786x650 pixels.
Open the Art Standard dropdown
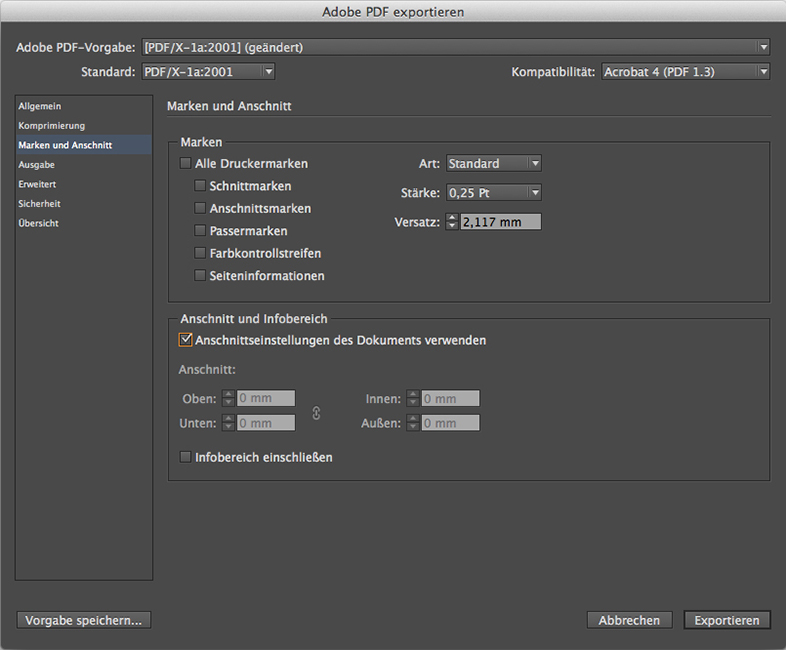click(x=493, y=163)
